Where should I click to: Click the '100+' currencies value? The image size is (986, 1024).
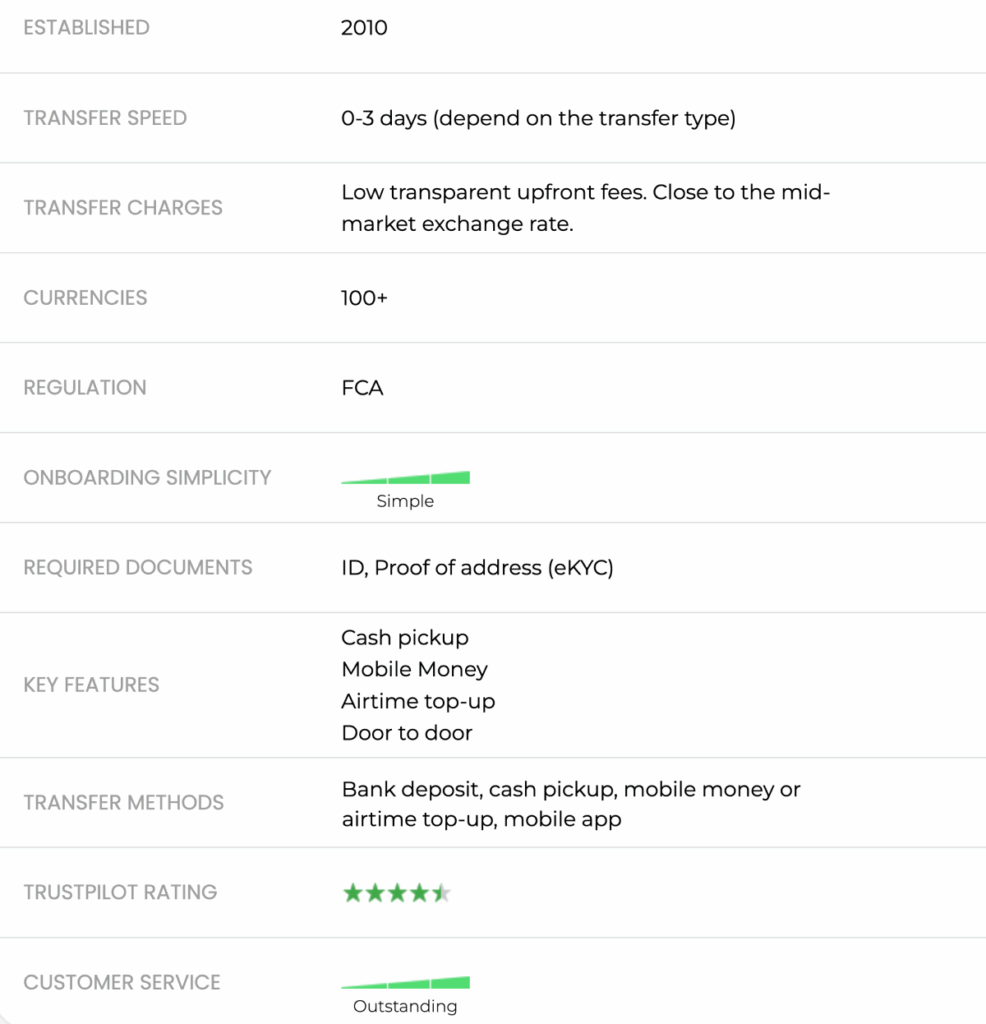click(364, 298)
